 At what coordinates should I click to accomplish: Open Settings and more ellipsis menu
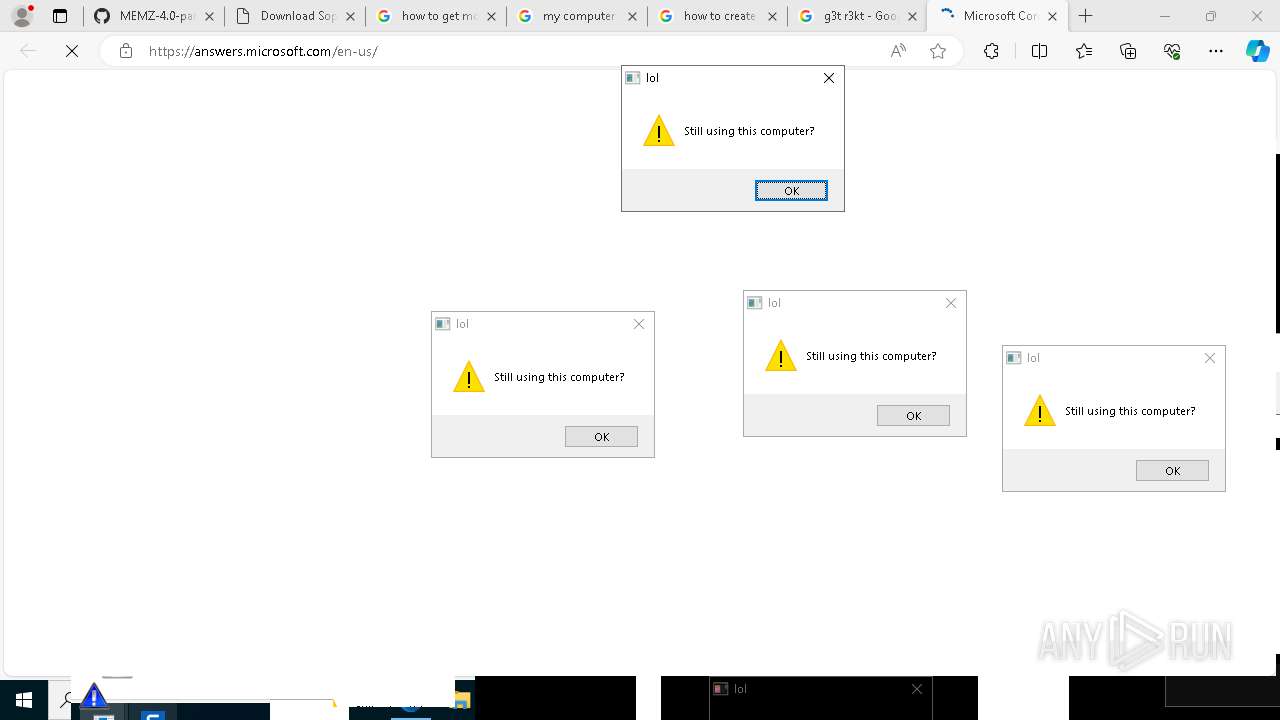coord(1216,51)
